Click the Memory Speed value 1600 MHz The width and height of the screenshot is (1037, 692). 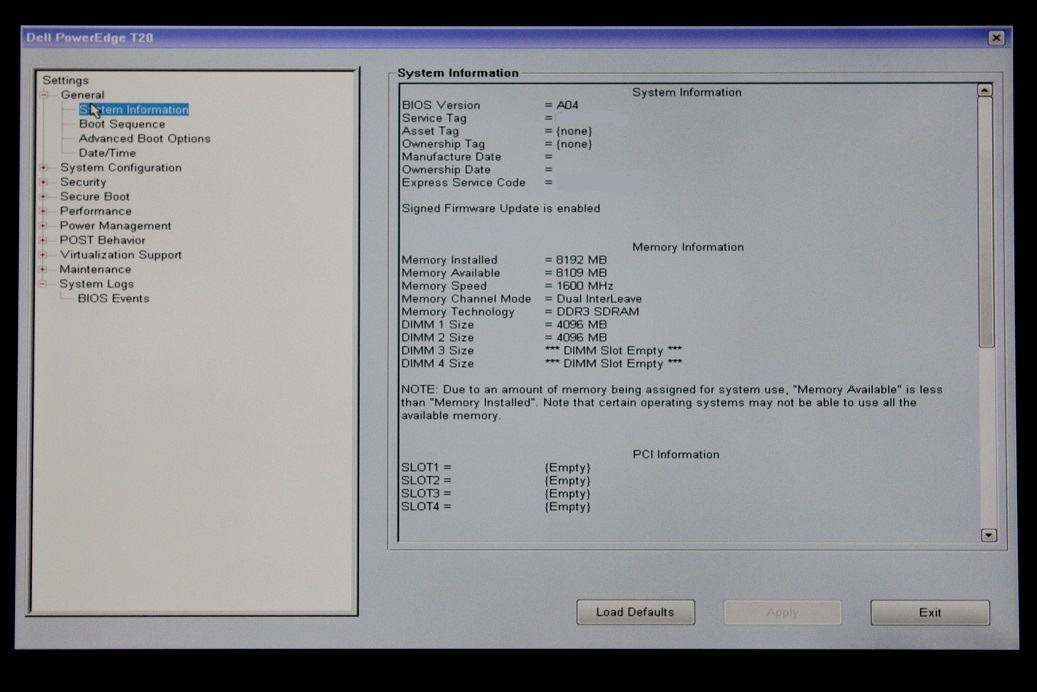pos(585,286)
